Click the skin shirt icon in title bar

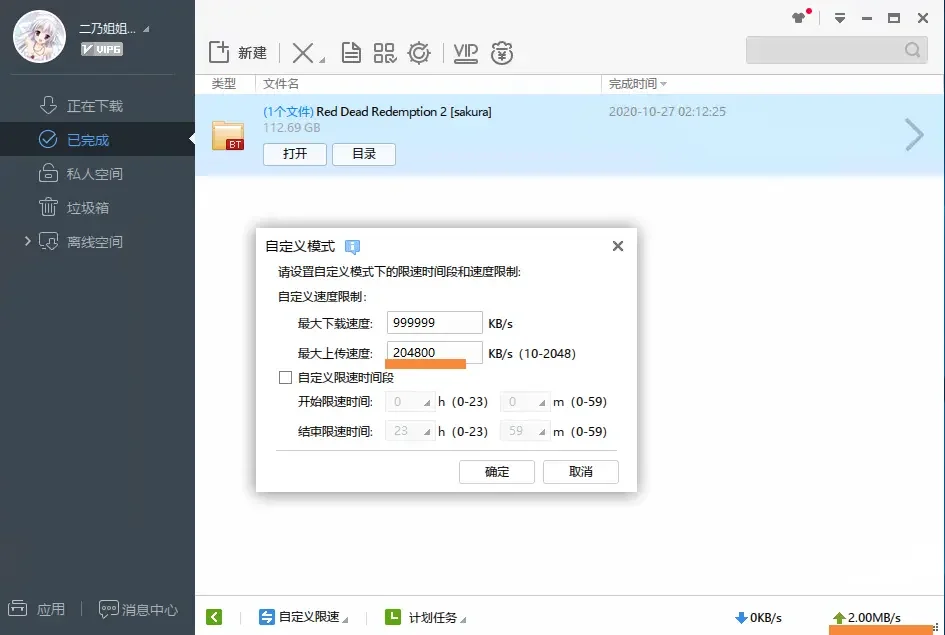[801, 17]
